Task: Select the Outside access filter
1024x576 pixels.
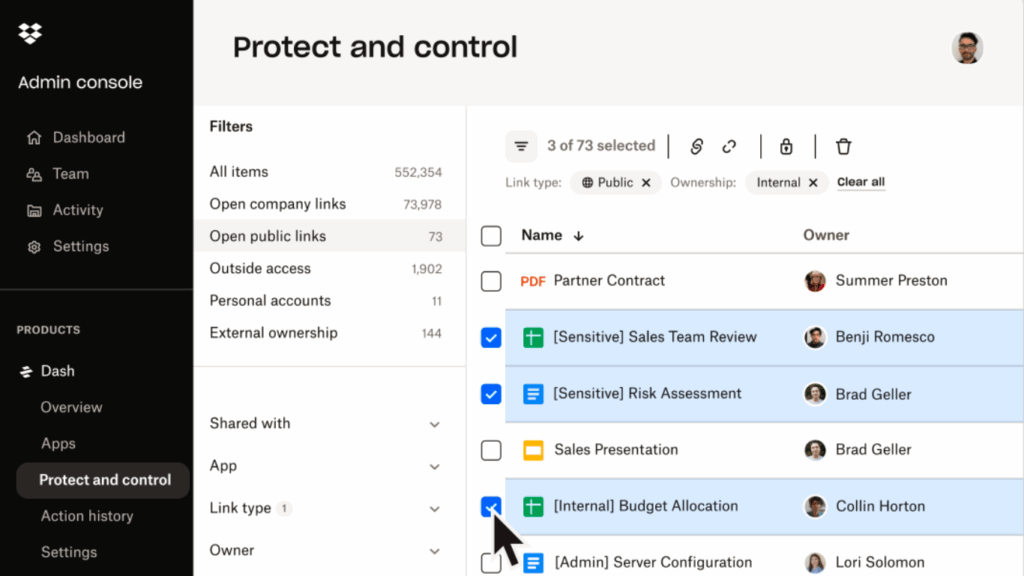Action: pos(260,268)
